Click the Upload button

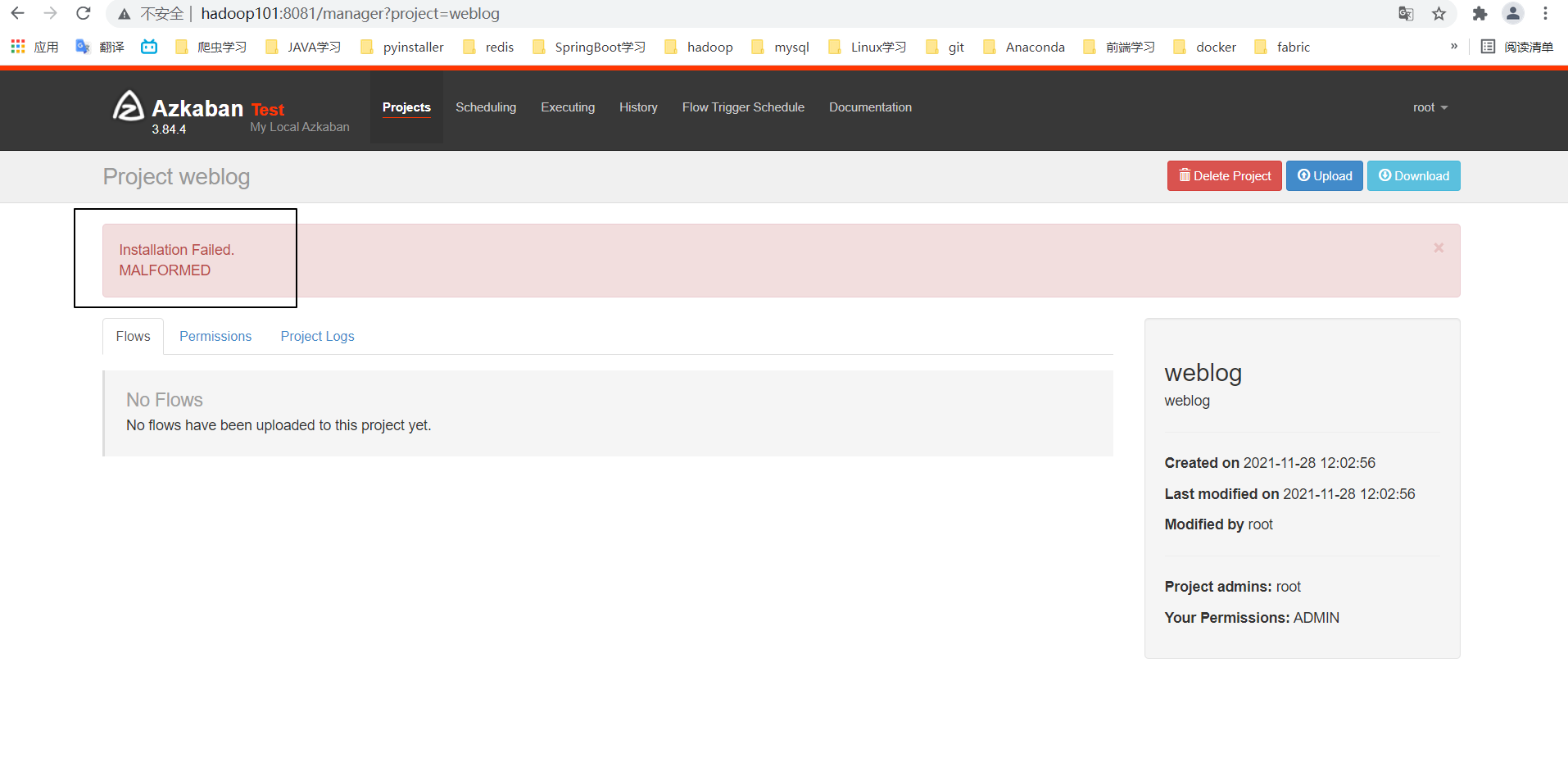[1325, 176]
